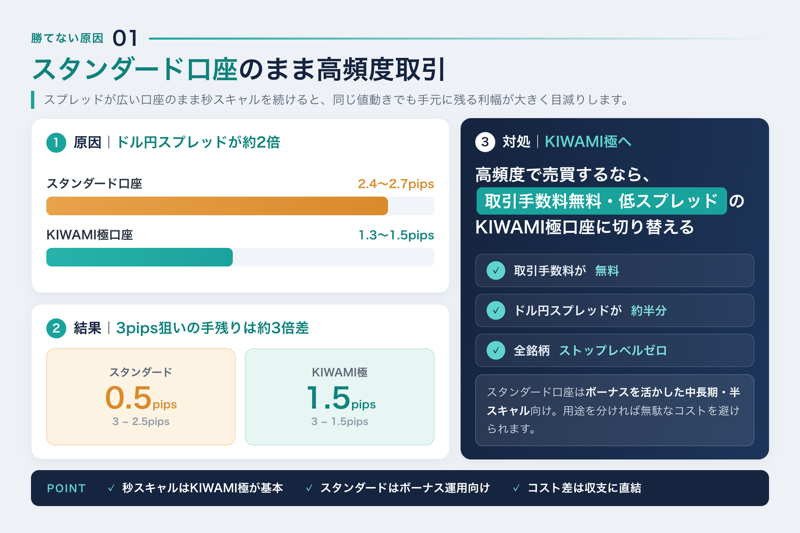
Task: Click the note box about ボーナスを活かした中長期
Action: 614,410
